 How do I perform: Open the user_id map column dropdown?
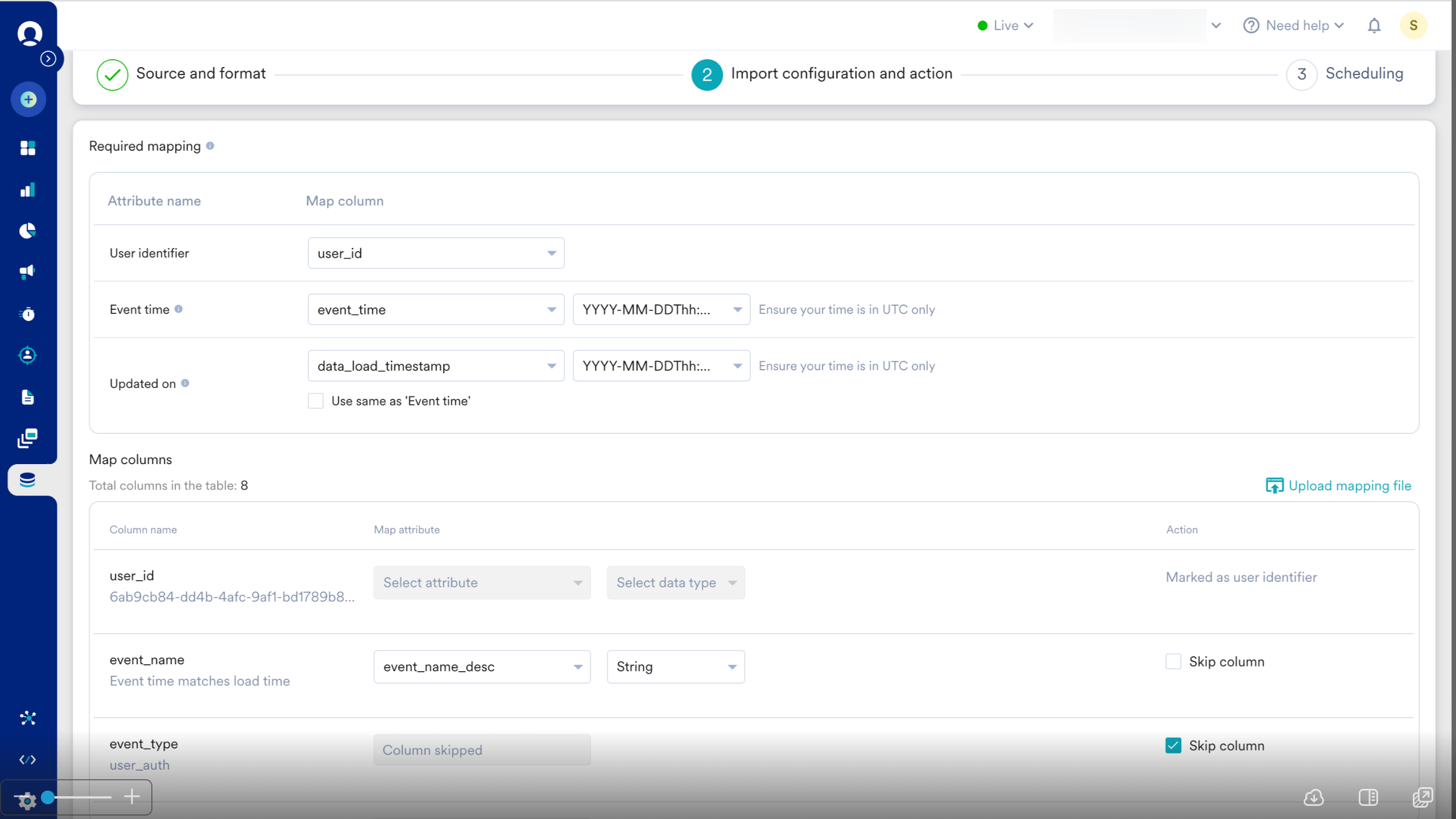tap(436, 253)
